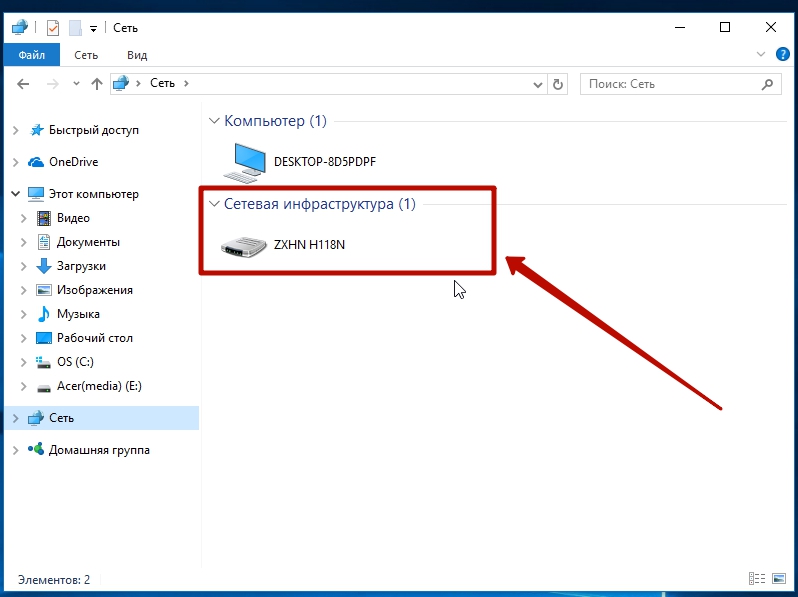Image resolution: width=798 pixels, height=597 pixels.
Task: Click the Музыка note icon
Action: click(44, 314)
